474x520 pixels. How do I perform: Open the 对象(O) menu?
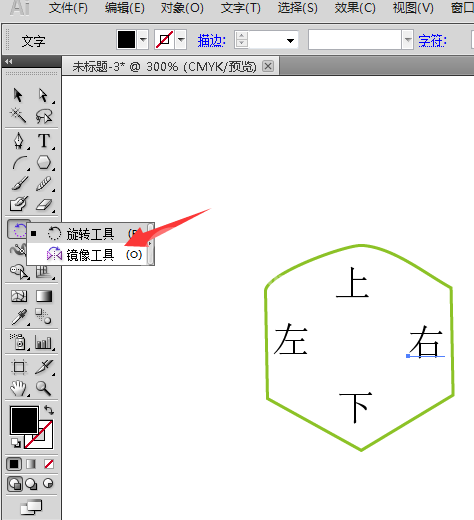(x=182, y=8)
